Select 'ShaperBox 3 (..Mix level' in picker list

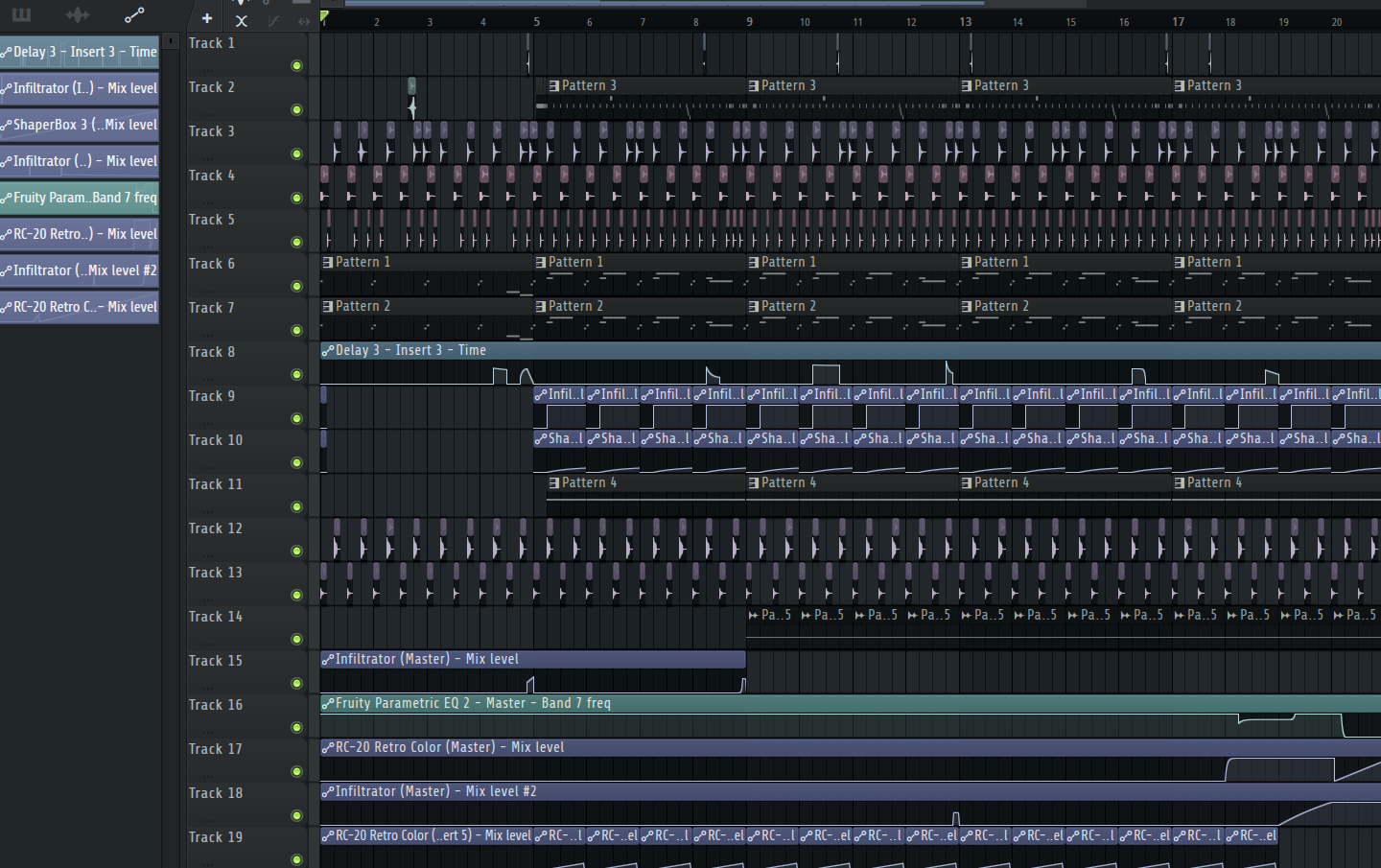click(80, 125)
